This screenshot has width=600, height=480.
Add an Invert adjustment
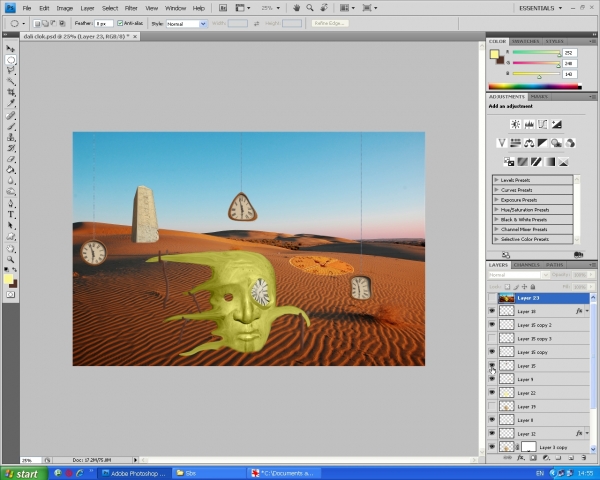click(x=509, y=162)
